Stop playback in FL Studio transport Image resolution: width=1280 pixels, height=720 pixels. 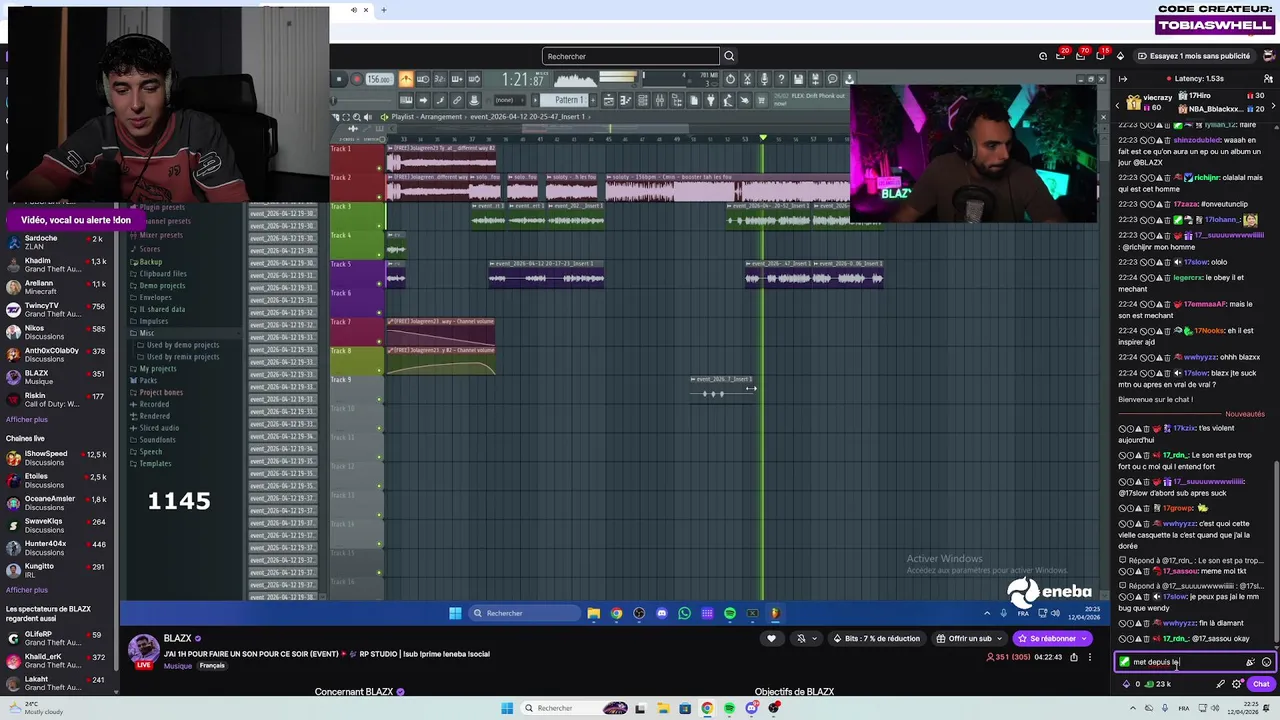pyautogui.click(x=339, y=79)
